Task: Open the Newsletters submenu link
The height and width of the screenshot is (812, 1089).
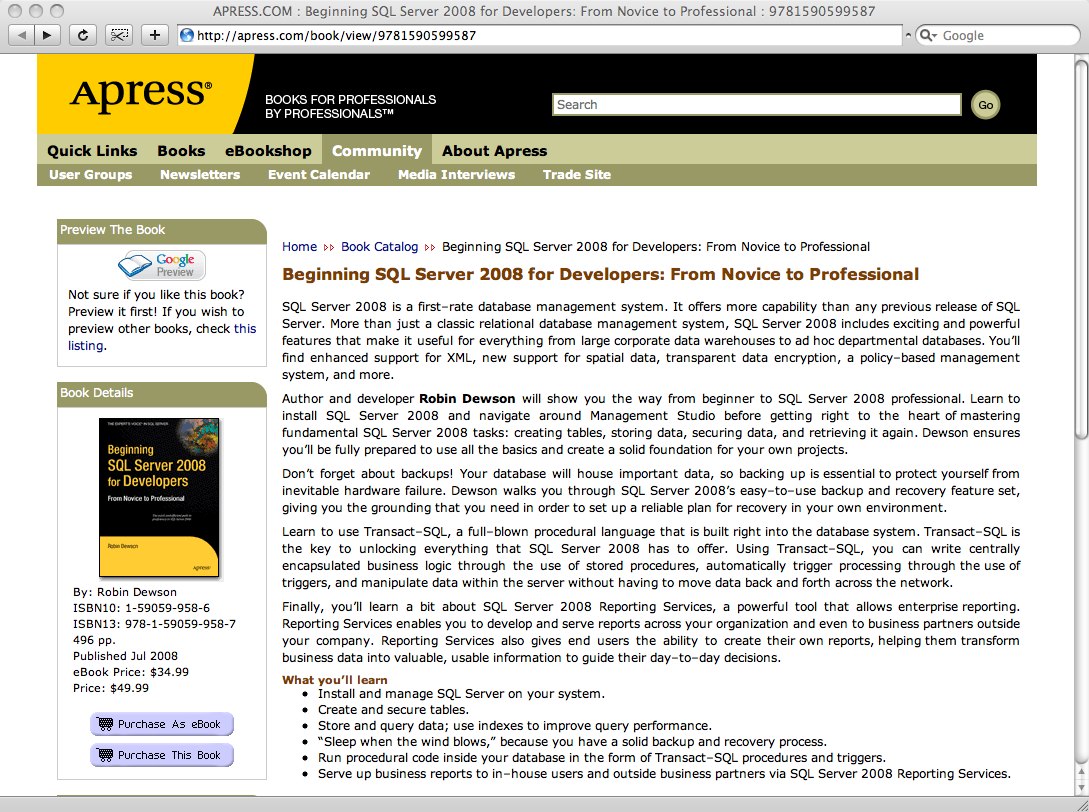Action: (200, 175)
